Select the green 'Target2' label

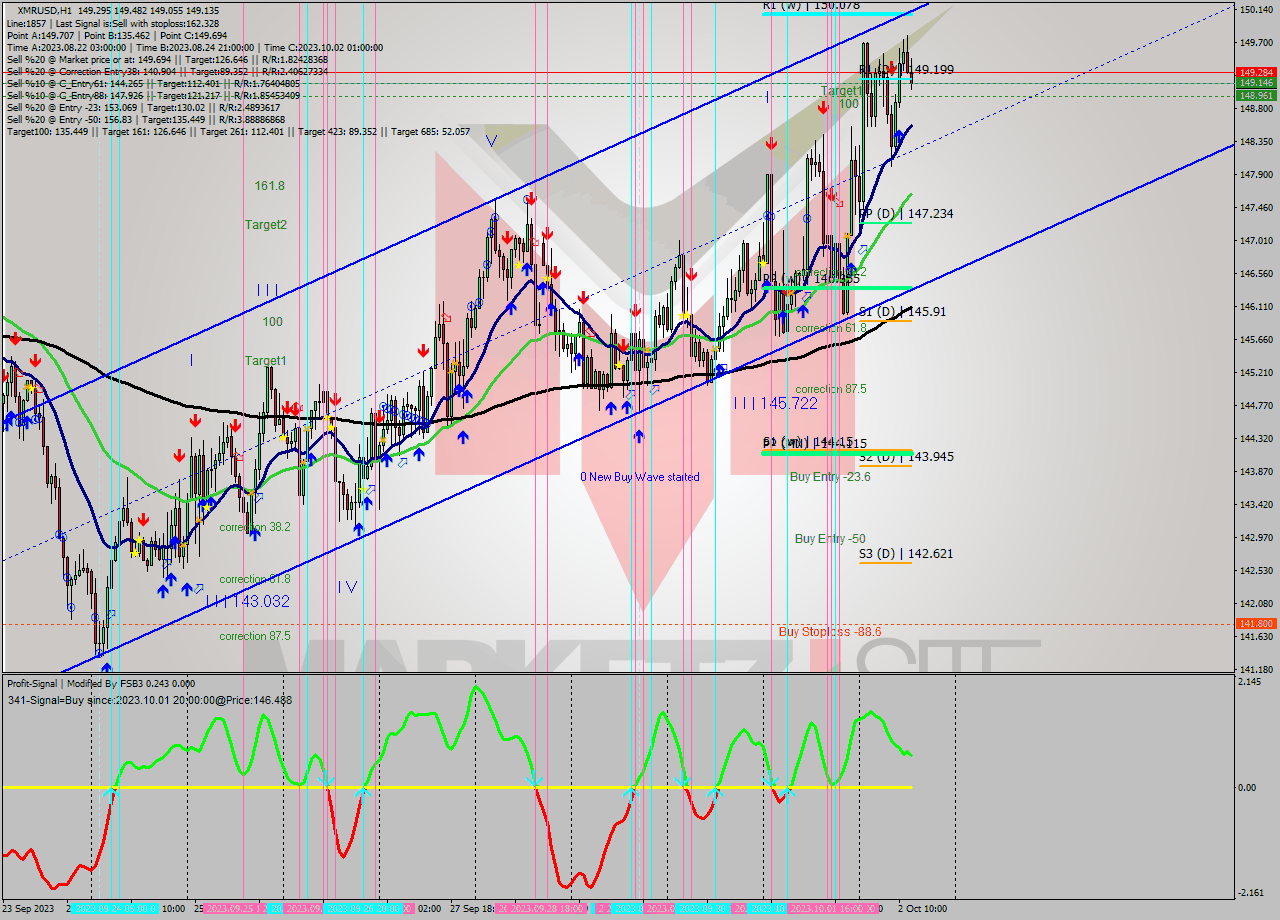click(x=266, y=225)
